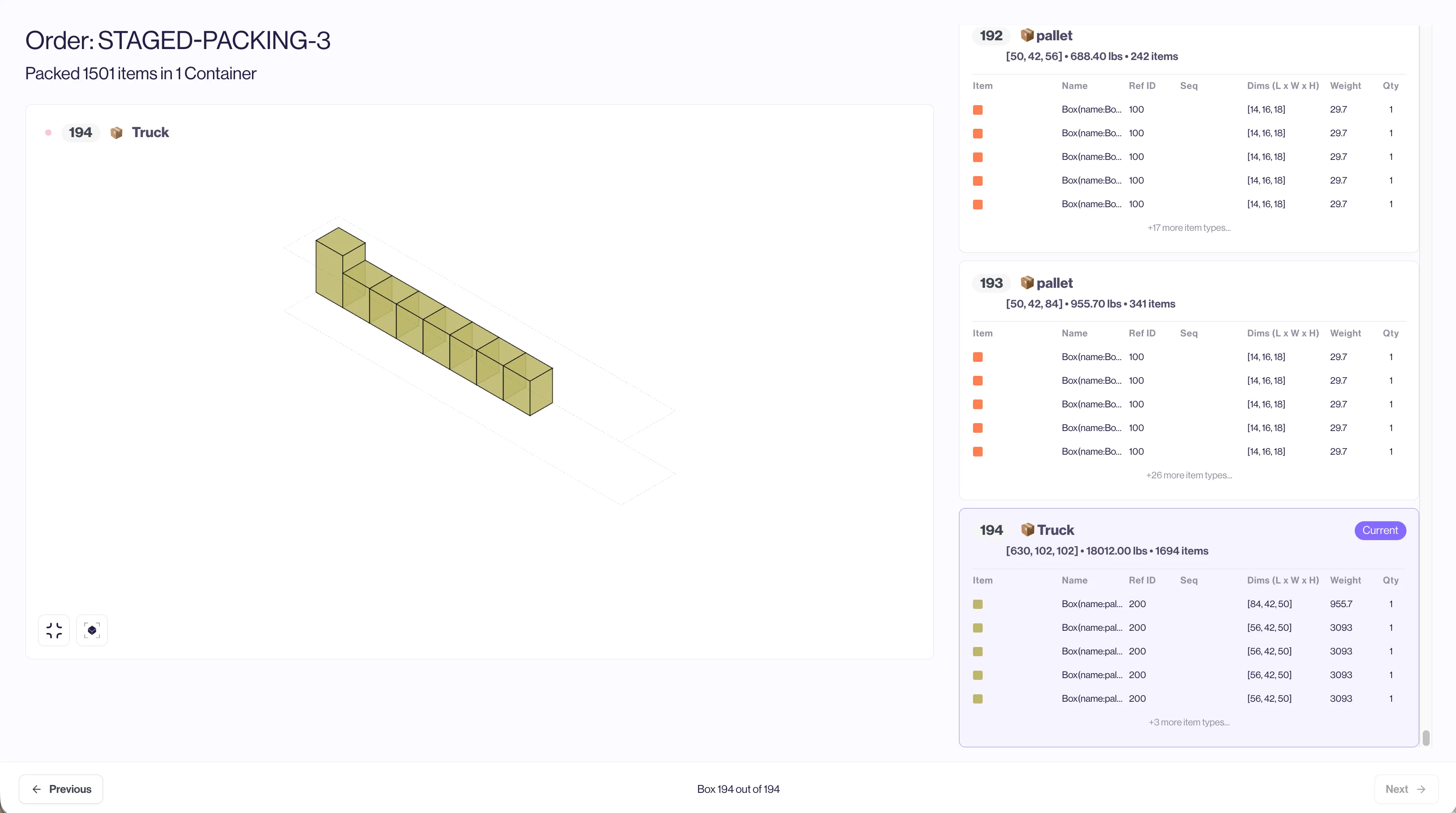The image size is (1456, 813).
Task: Click the first orange swatch in pallet 193
Action: (977, 357)
